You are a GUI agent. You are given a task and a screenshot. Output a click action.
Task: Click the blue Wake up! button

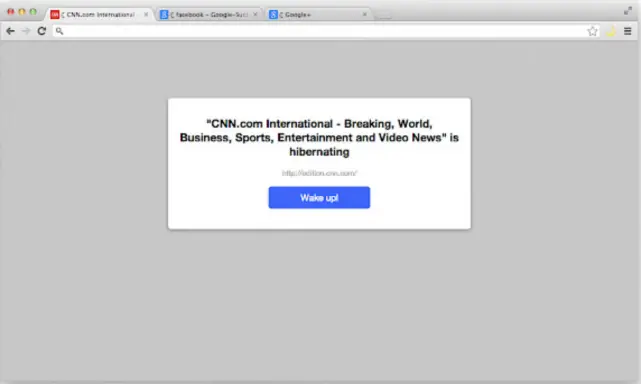click(x=319, y=198)
